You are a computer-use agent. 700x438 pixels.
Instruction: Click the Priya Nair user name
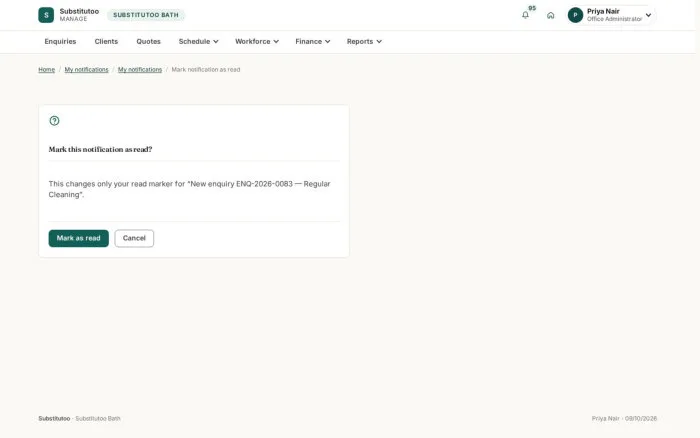coord(603,11)
